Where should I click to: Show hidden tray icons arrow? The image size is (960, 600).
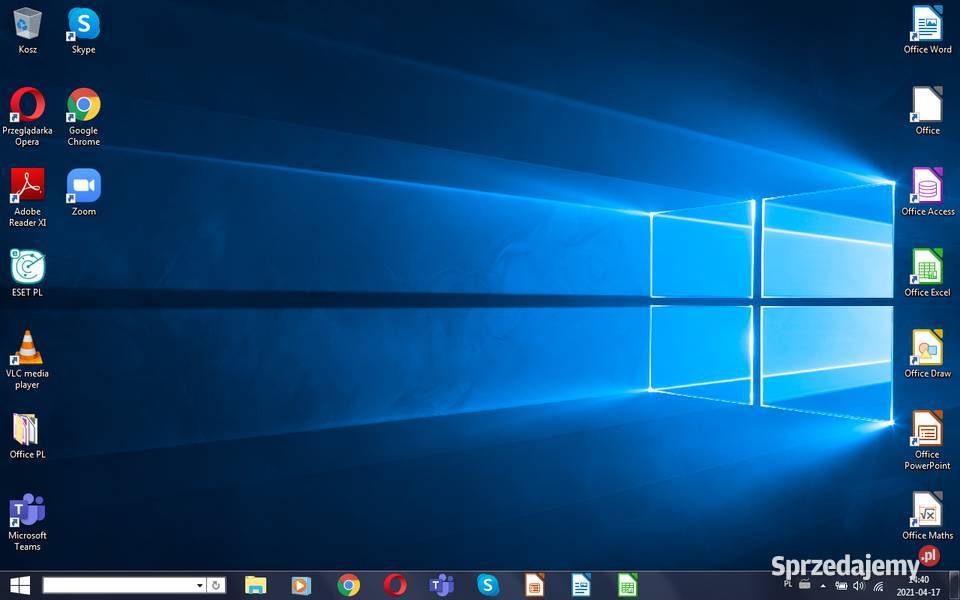tap(823, 586)
